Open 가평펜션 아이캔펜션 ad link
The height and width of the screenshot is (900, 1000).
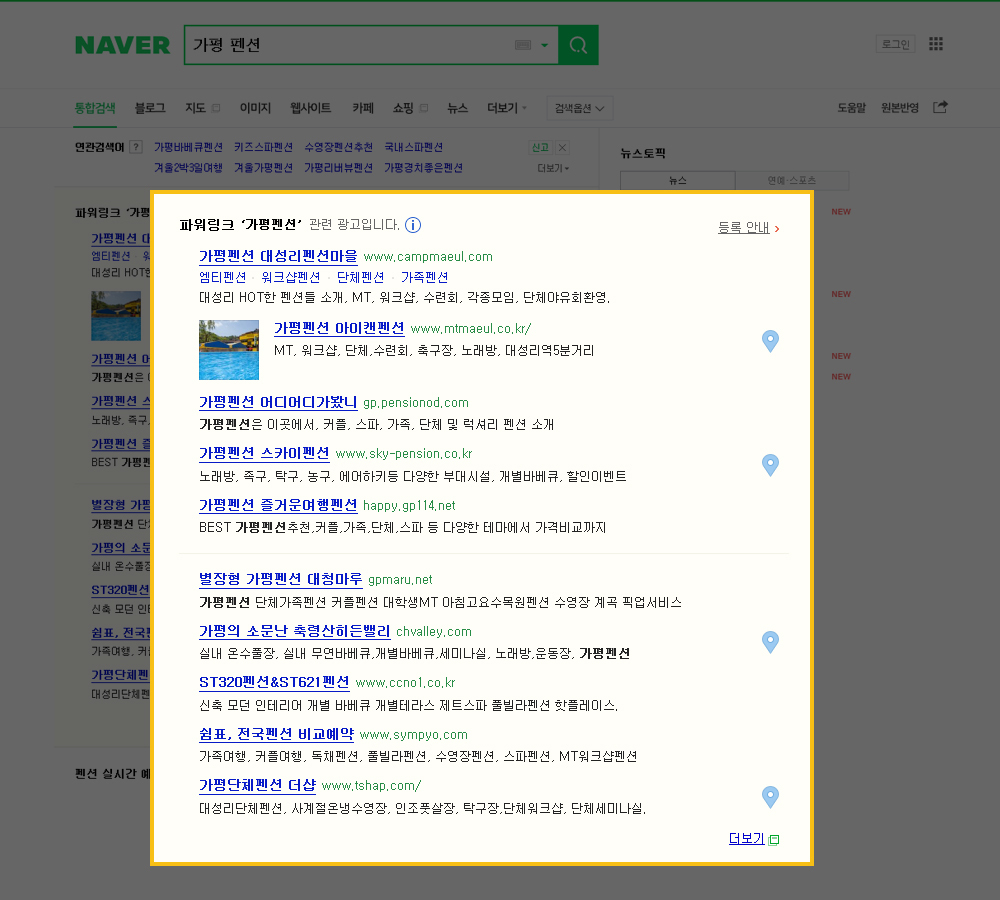[339, 328]
